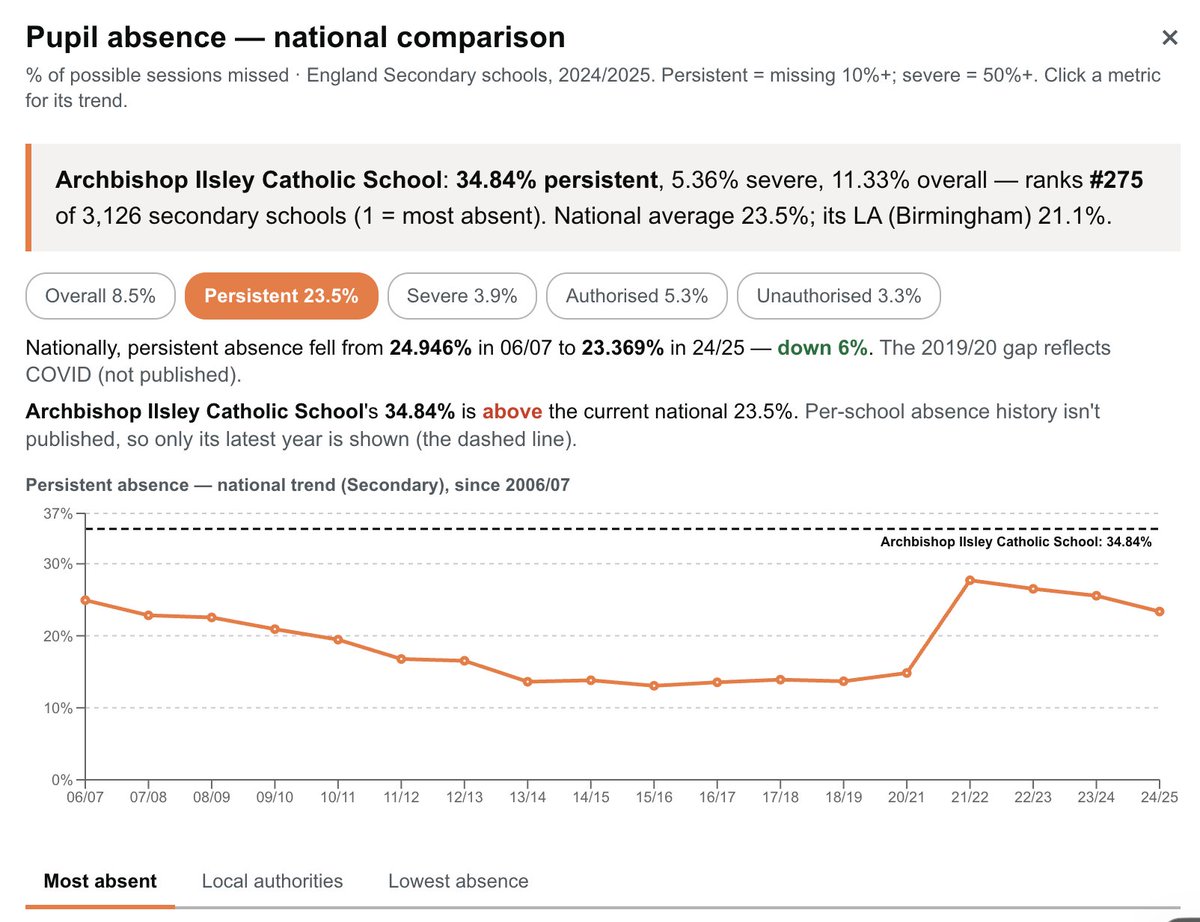The image size is (1200, 922).
Task: Open the Lowest absence tab
Action: [458, 881]
